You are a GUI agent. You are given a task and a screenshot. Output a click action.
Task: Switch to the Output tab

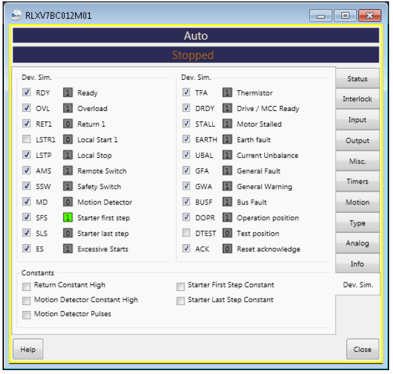click(x=357, y=140)
